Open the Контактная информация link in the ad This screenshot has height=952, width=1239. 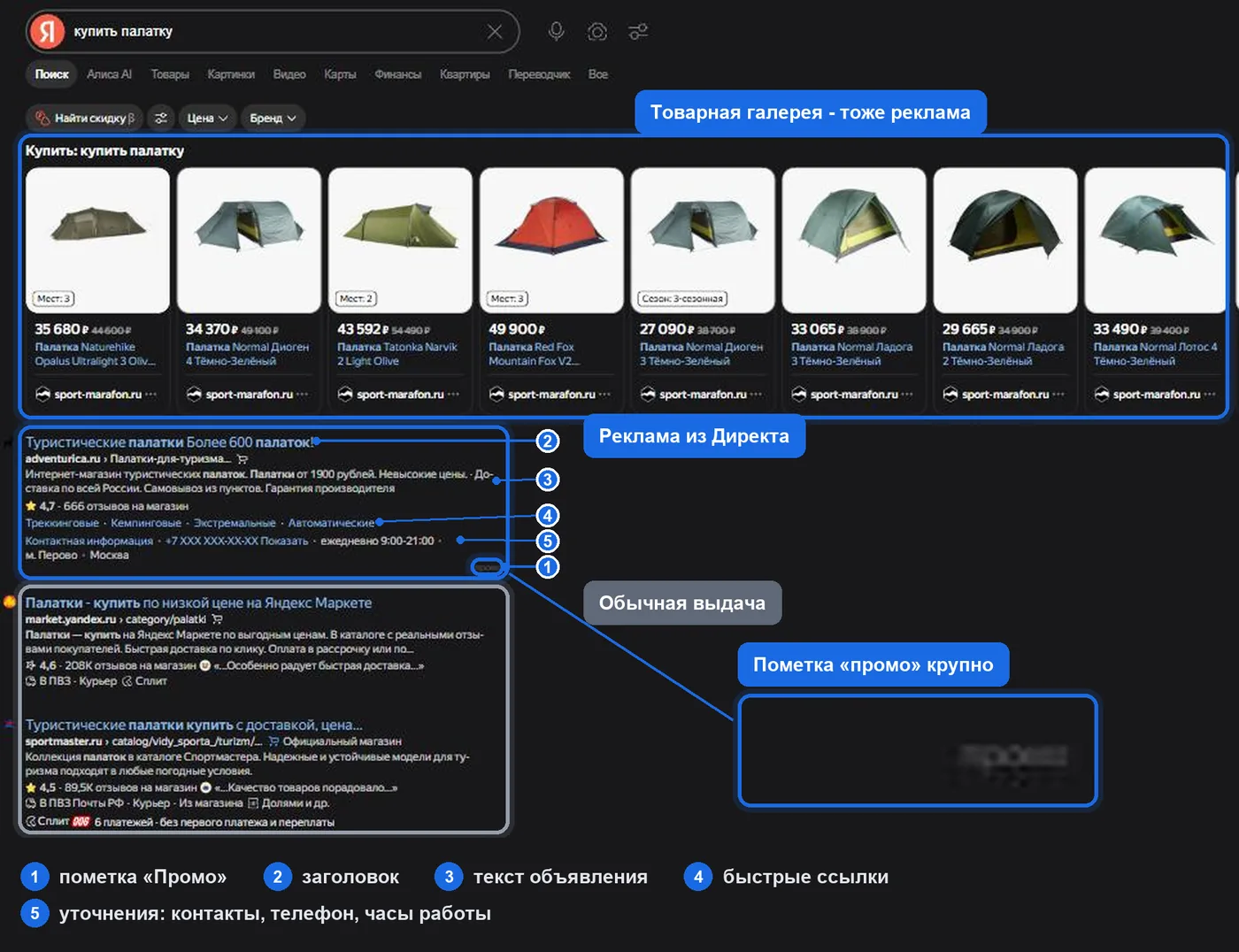click(88, 541)
